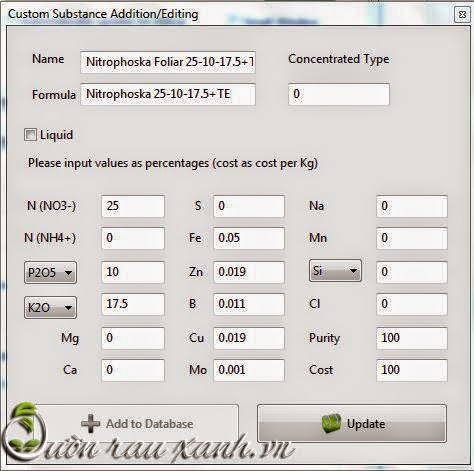474x471 pixels.
Task: Click the 'Name' label
Action: [x=48, y=59]
